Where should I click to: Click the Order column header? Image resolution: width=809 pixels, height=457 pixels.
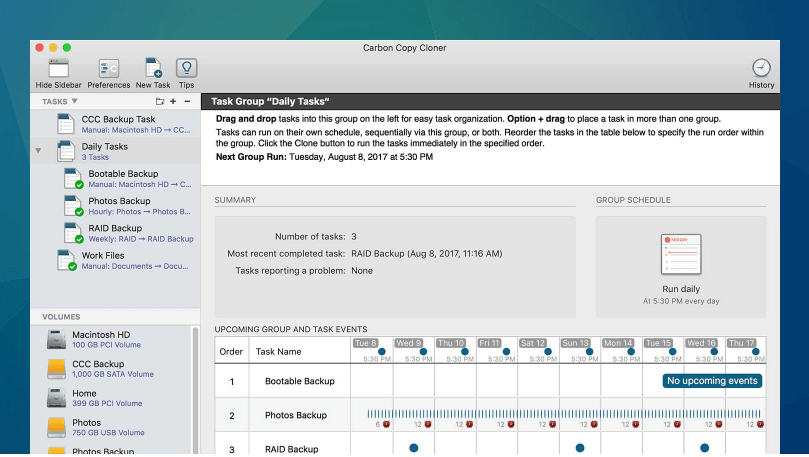coord(231,351)
